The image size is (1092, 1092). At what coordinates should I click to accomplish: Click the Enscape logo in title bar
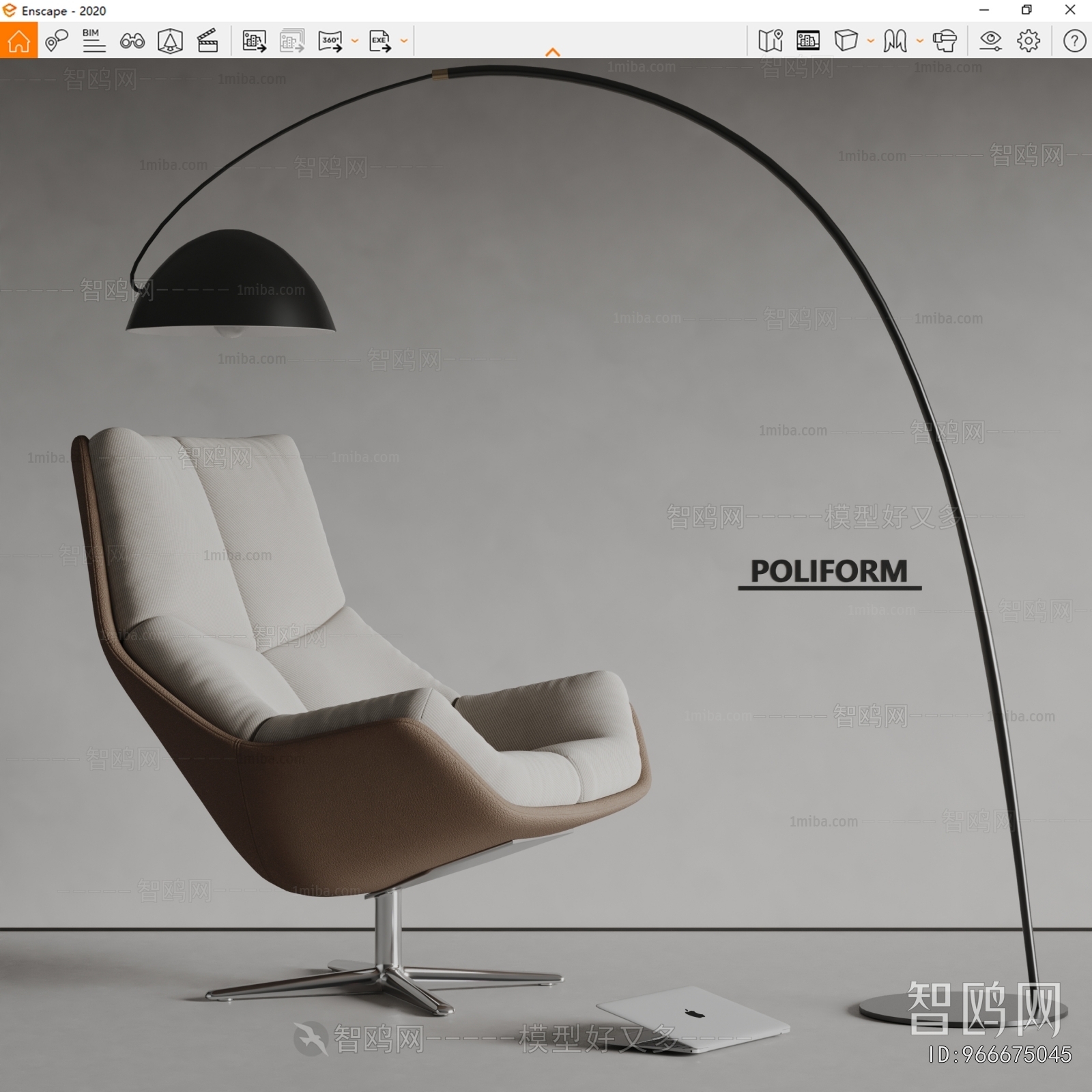(10, 10)
